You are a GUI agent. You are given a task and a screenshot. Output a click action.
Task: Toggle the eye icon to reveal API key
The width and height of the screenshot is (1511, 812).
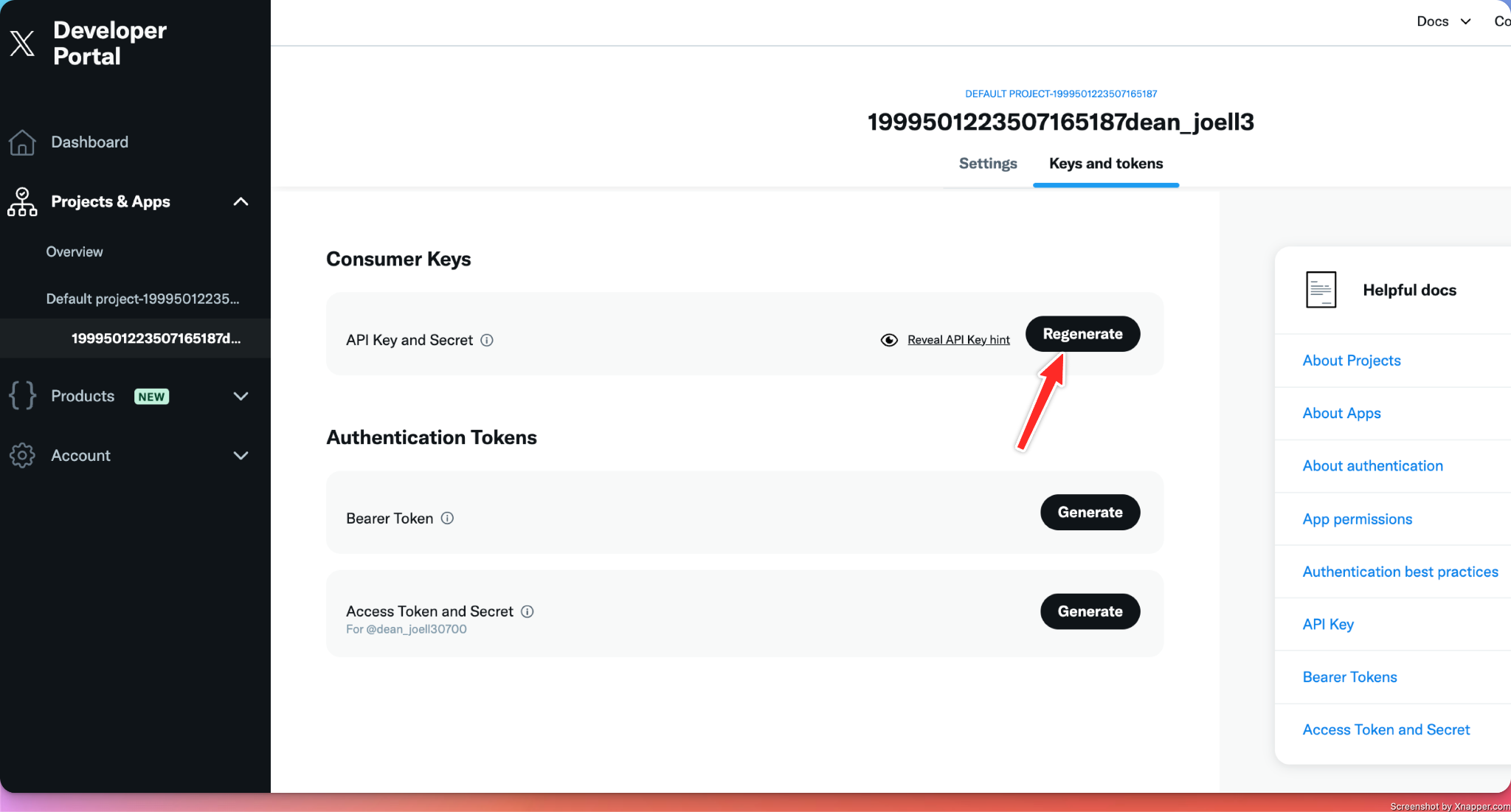pos(889,340)
